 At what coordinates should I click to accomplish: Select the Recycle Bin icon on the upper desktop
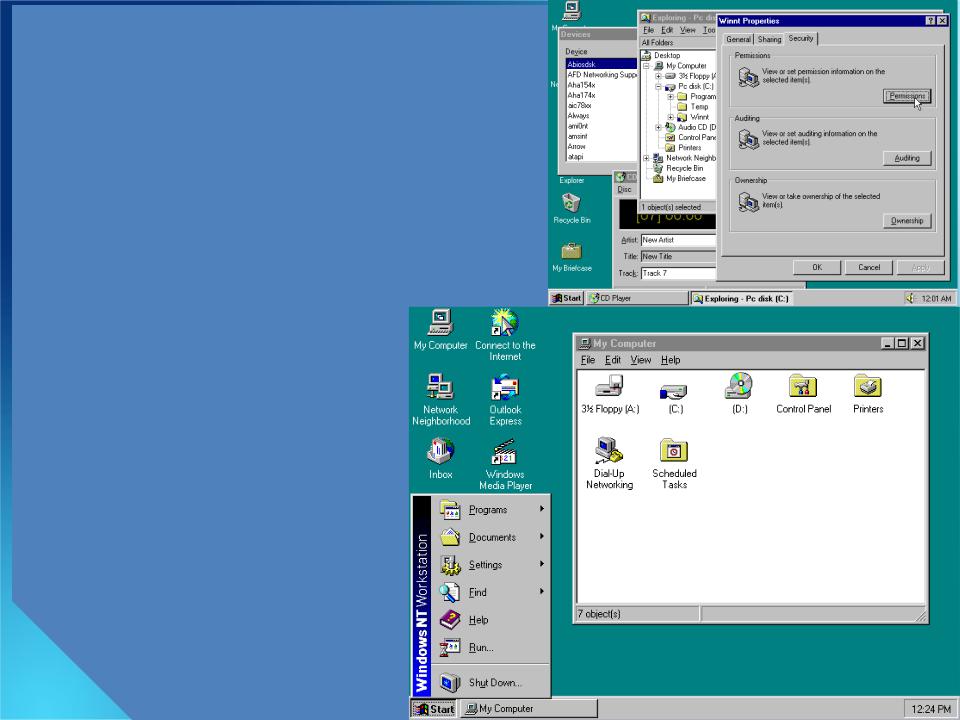coord(571,208)
